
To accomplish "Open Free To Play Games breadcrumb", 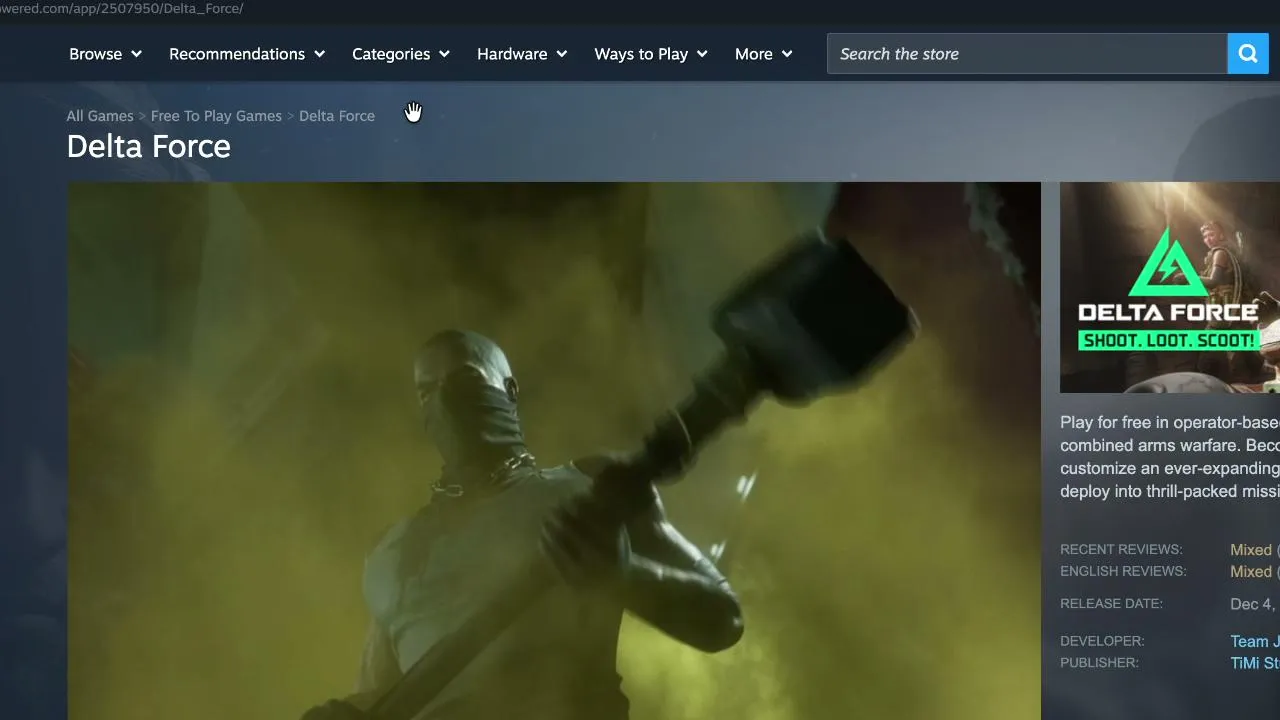I will pyautogui.click(x=216, y=116).
